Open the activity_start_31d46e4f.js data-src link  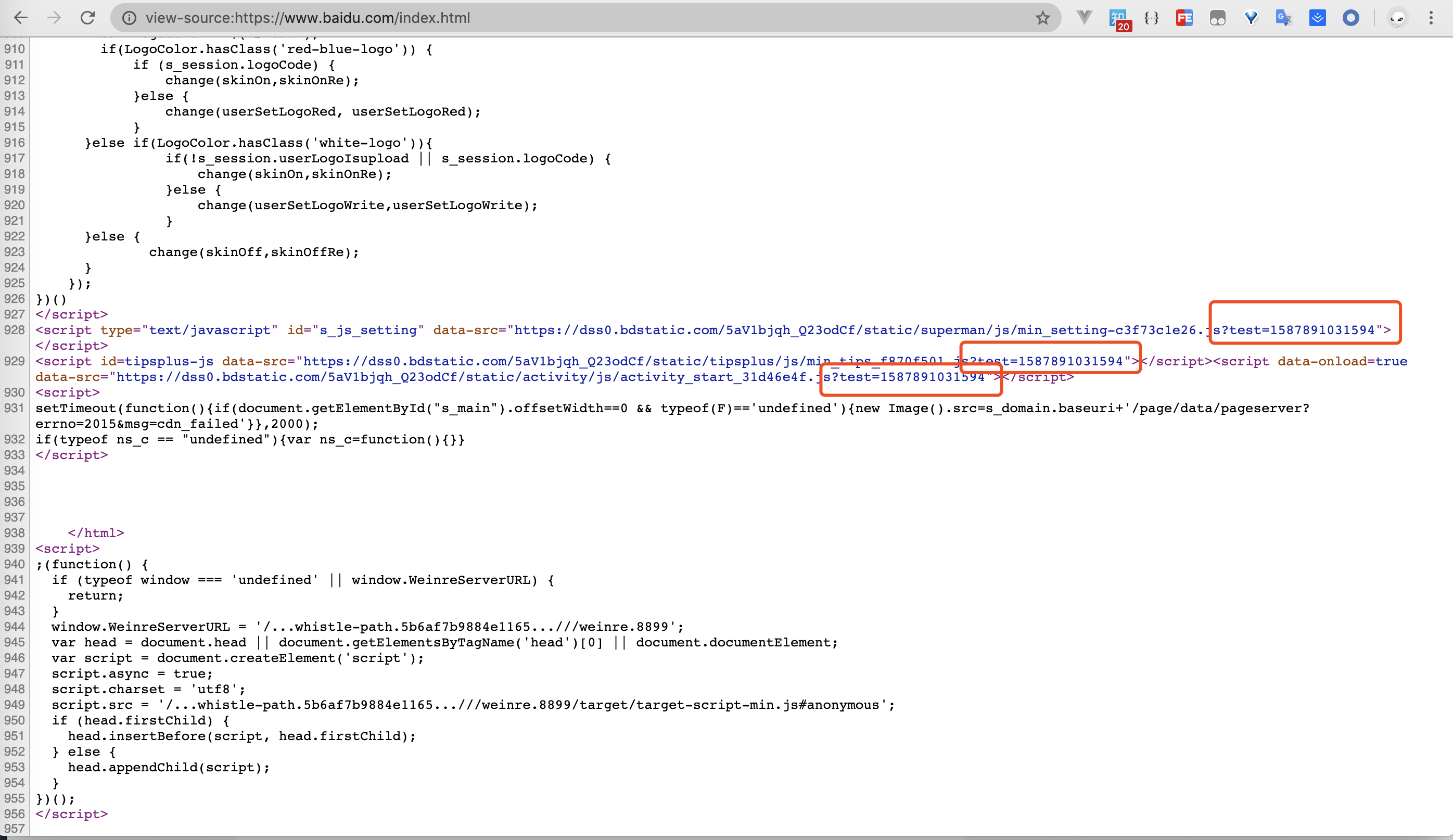[x=551, y=377]
